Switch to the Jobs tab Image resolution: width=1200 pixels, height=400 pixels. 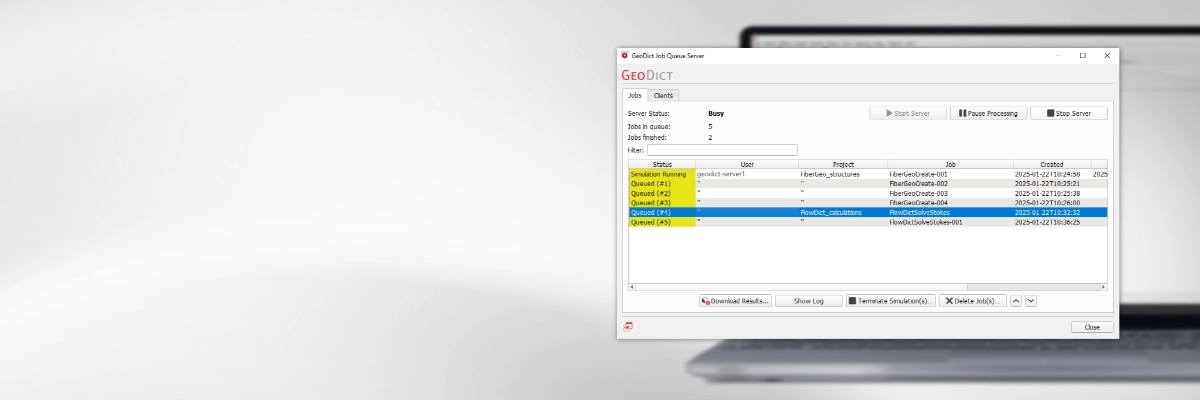coord(635,95)
